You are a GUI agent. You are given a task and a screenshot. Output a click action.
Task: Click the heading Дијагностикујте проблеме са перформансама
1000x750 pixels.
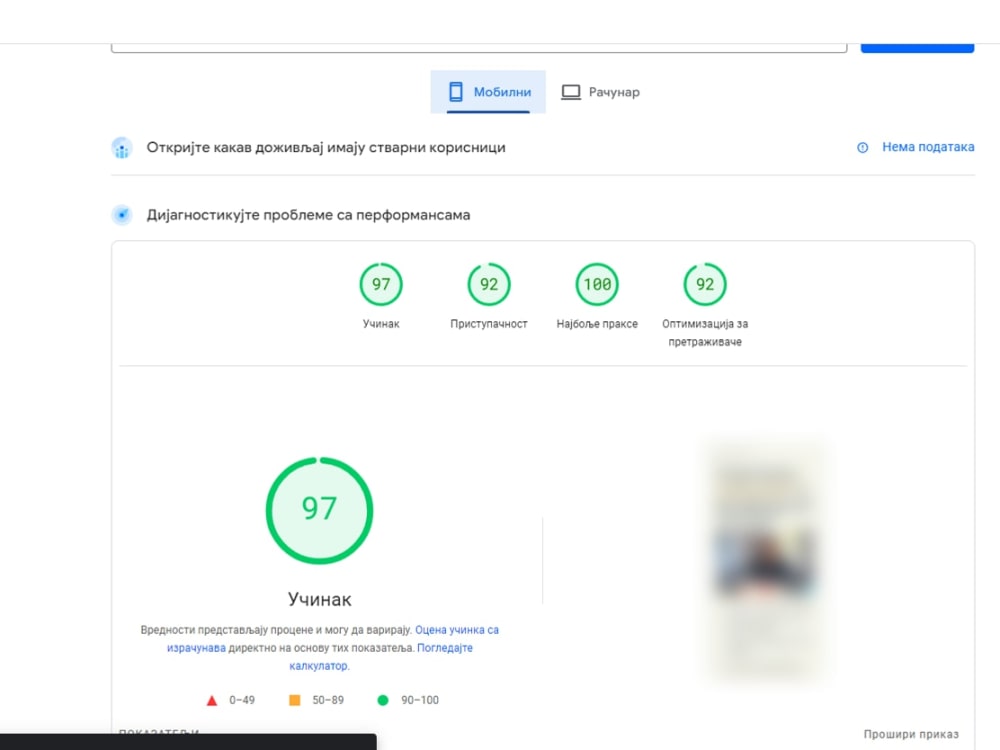[x=309, y=215]
